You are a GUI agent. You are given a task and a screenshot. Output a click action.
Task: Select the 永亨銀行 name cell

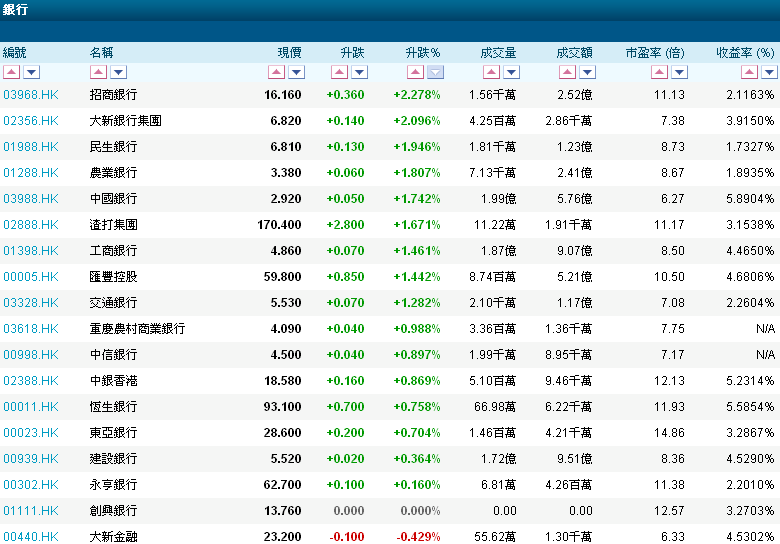click(x=113, y=485)
